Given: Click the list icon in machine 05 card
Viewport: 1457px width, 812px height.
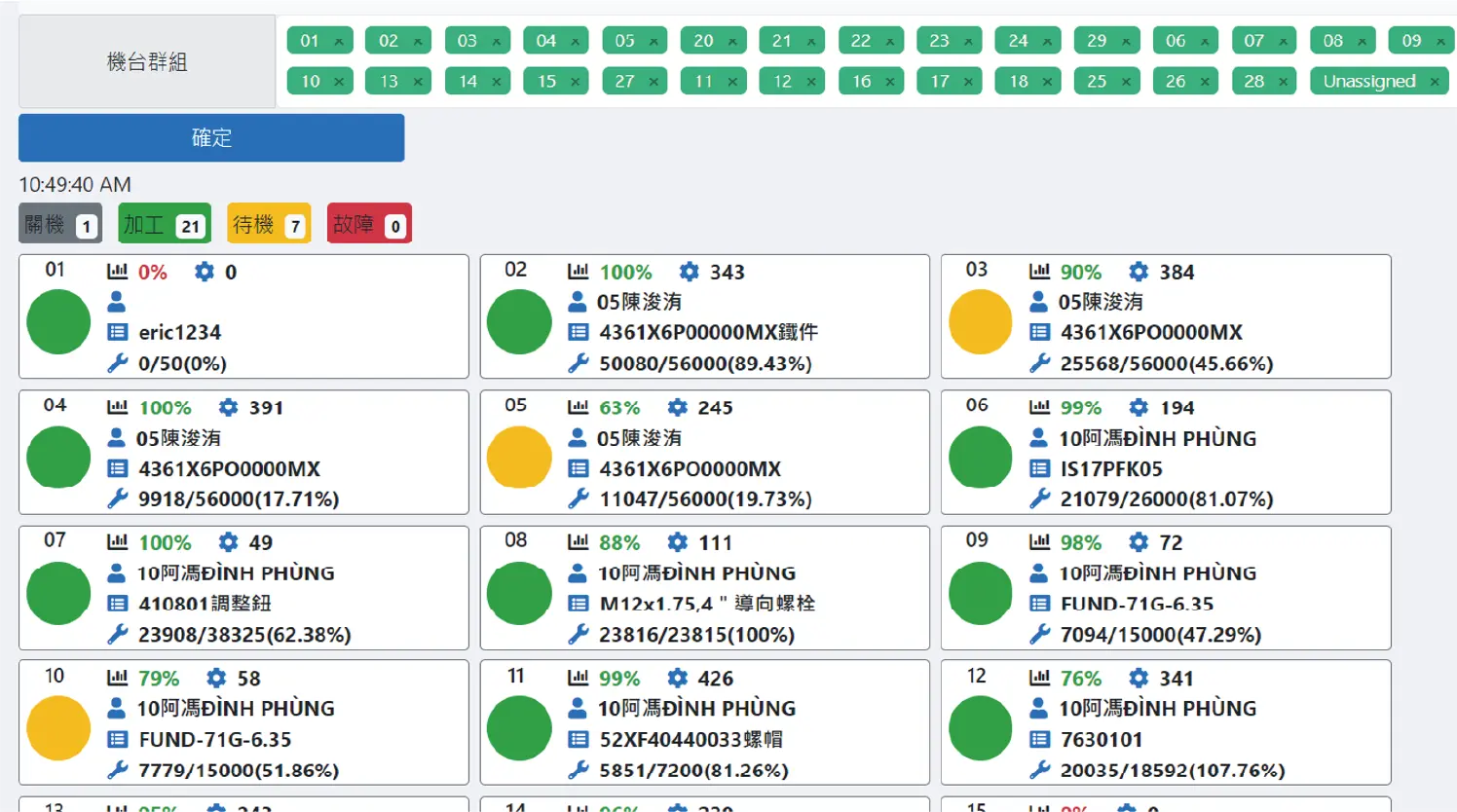Looking at the screenshot, I should click(x=579, y=468).
